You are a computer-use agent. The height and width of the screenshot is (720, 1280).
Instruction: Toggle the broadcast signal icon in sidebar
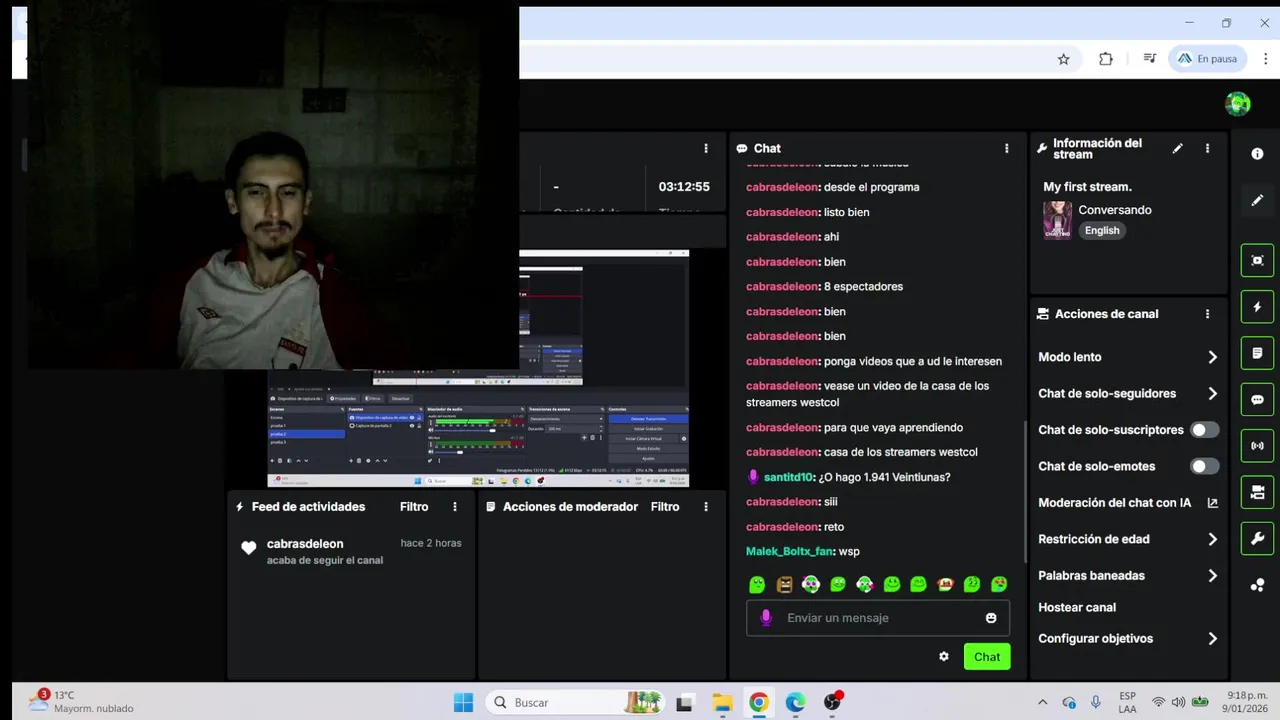[1257, 446]
